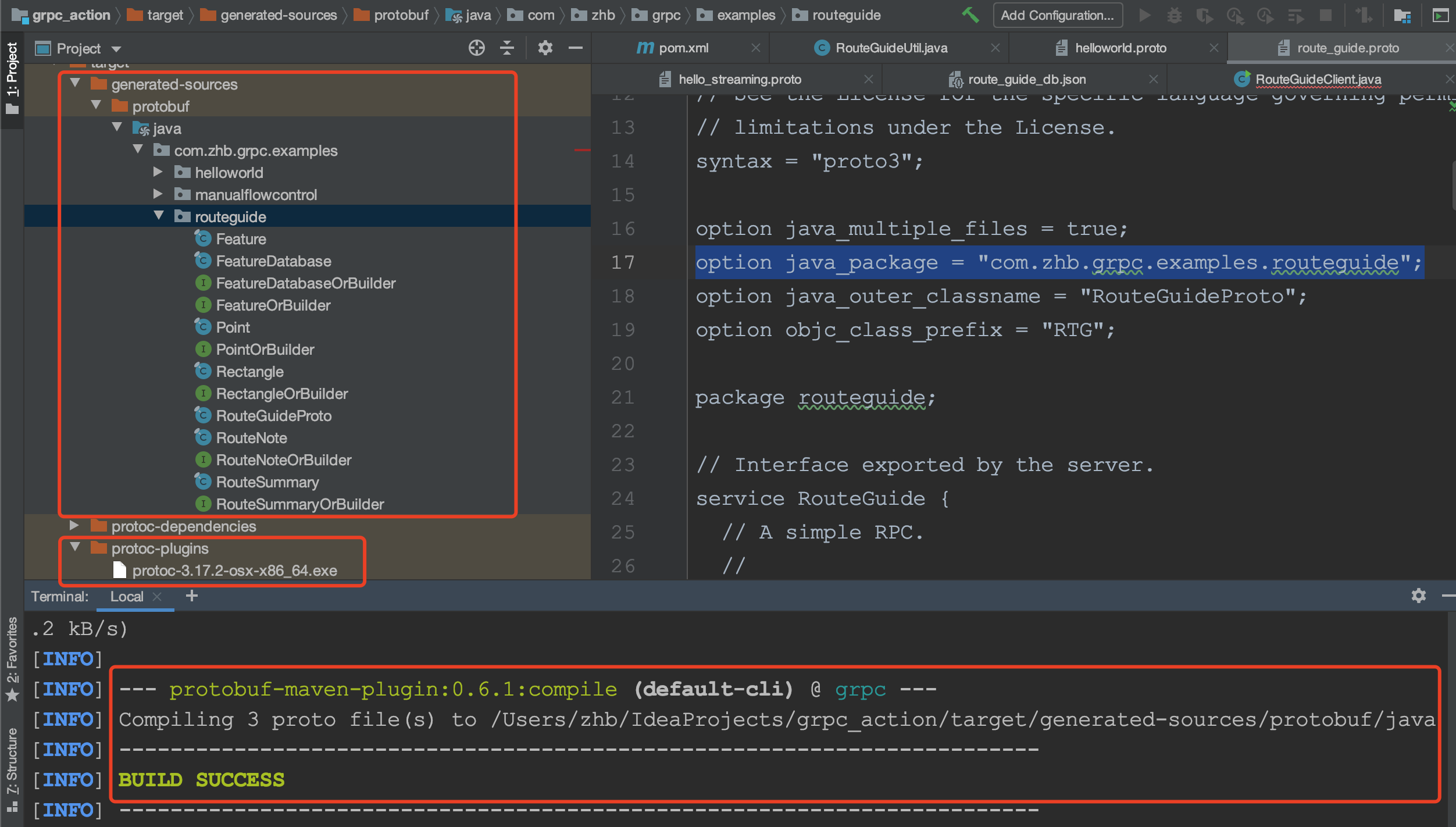Click the Stop square icon
1456x827 pixels.
pos(1326,15)
